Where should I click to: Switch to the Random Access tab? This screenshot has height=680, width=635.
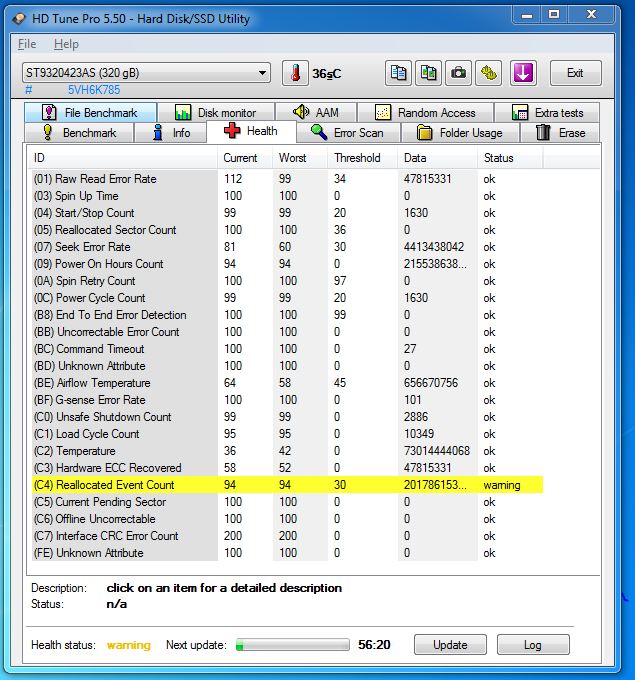[425, 112]
